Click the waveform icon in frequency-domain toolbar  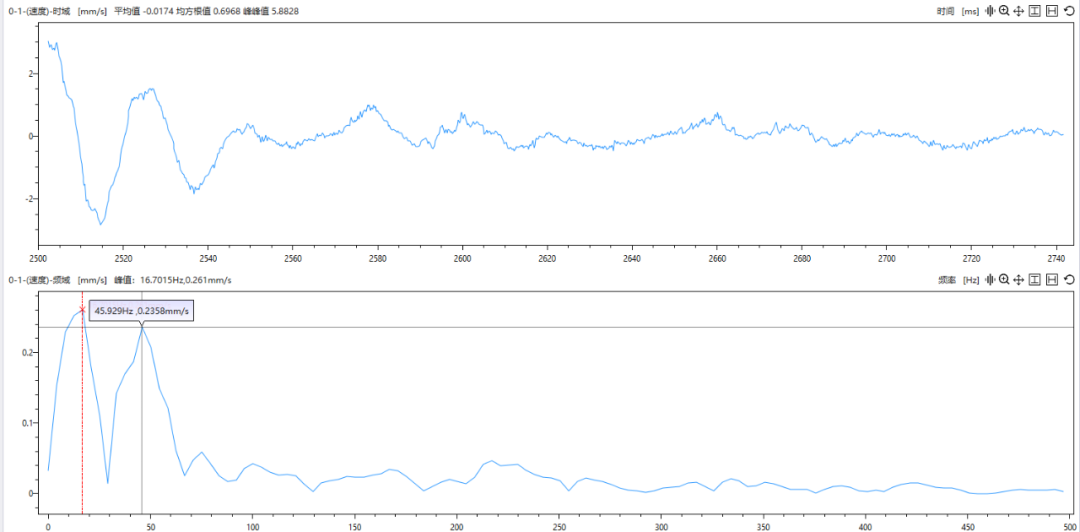coord(990,280)
